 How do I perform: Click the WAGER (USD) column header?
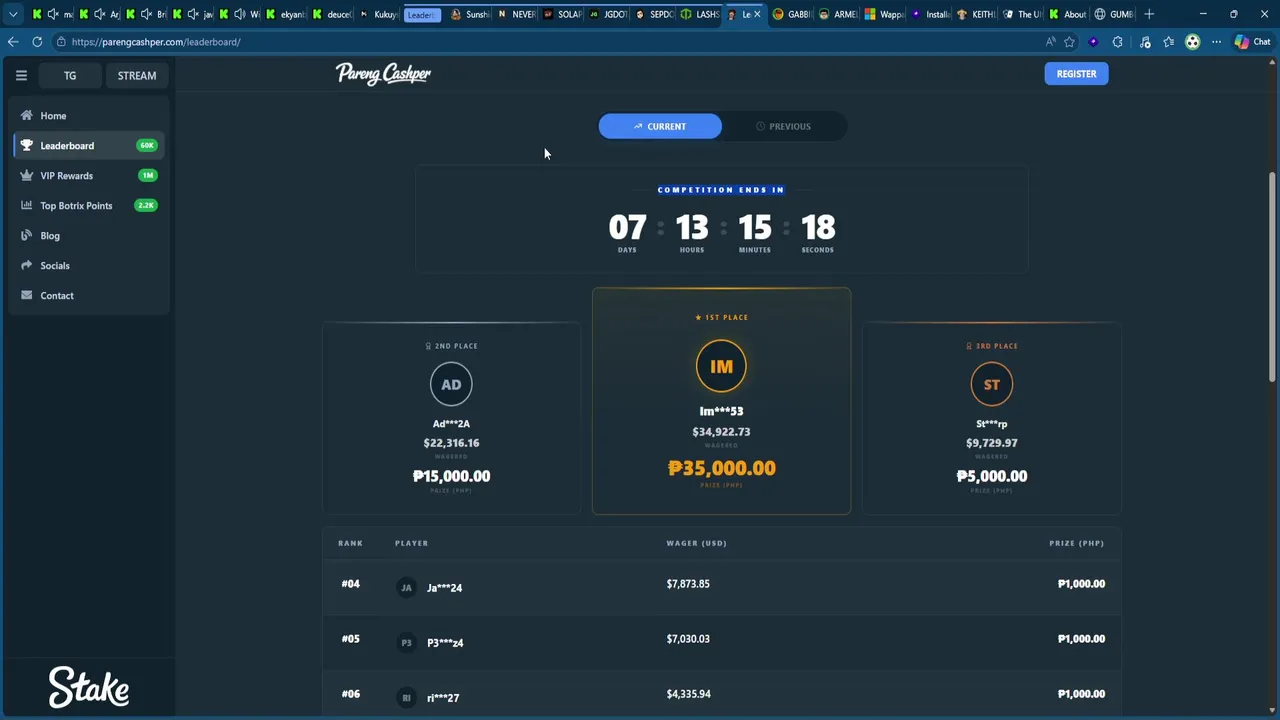(696, 543)
